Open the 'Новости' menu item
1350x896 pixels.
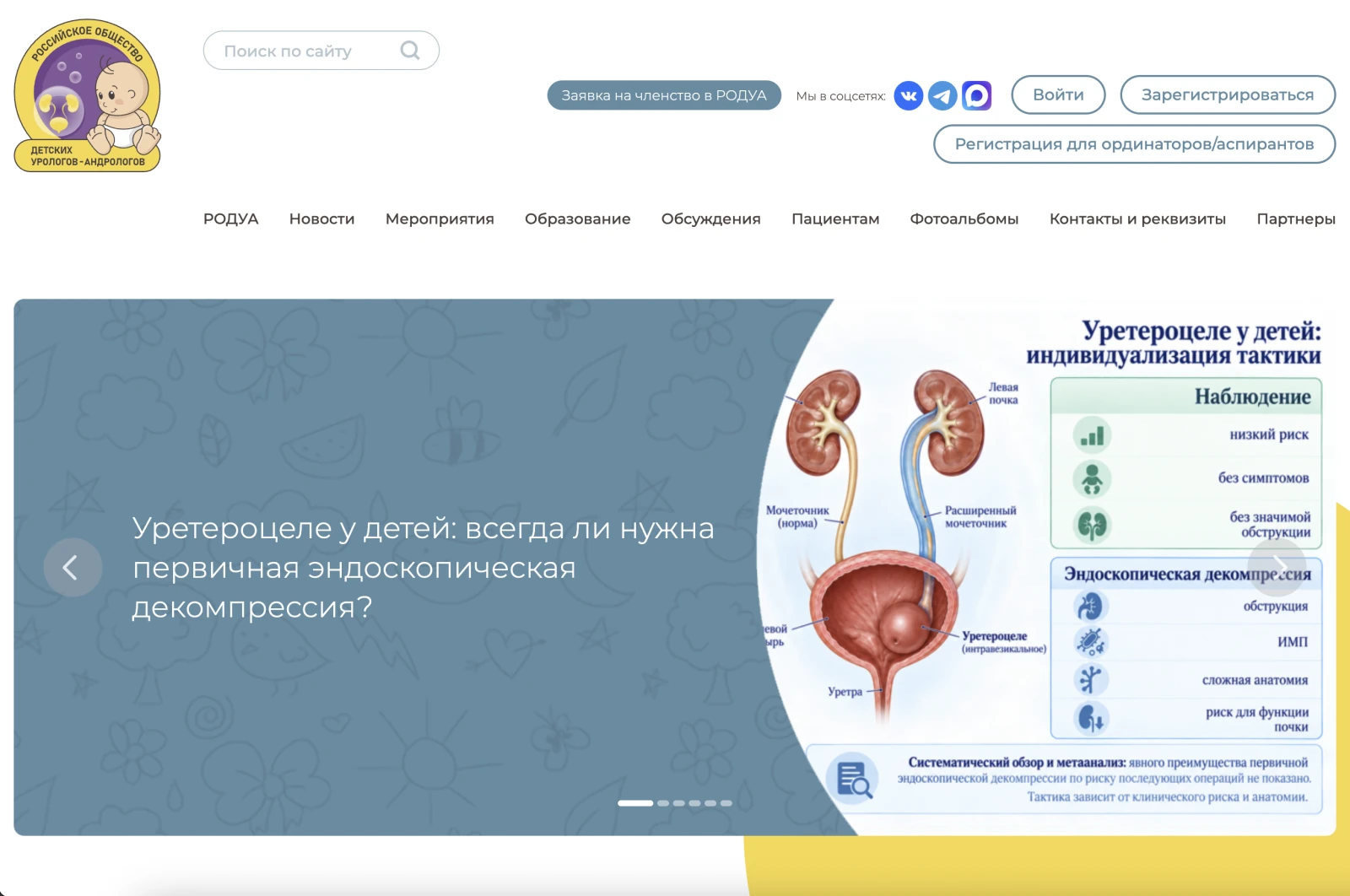321,219
